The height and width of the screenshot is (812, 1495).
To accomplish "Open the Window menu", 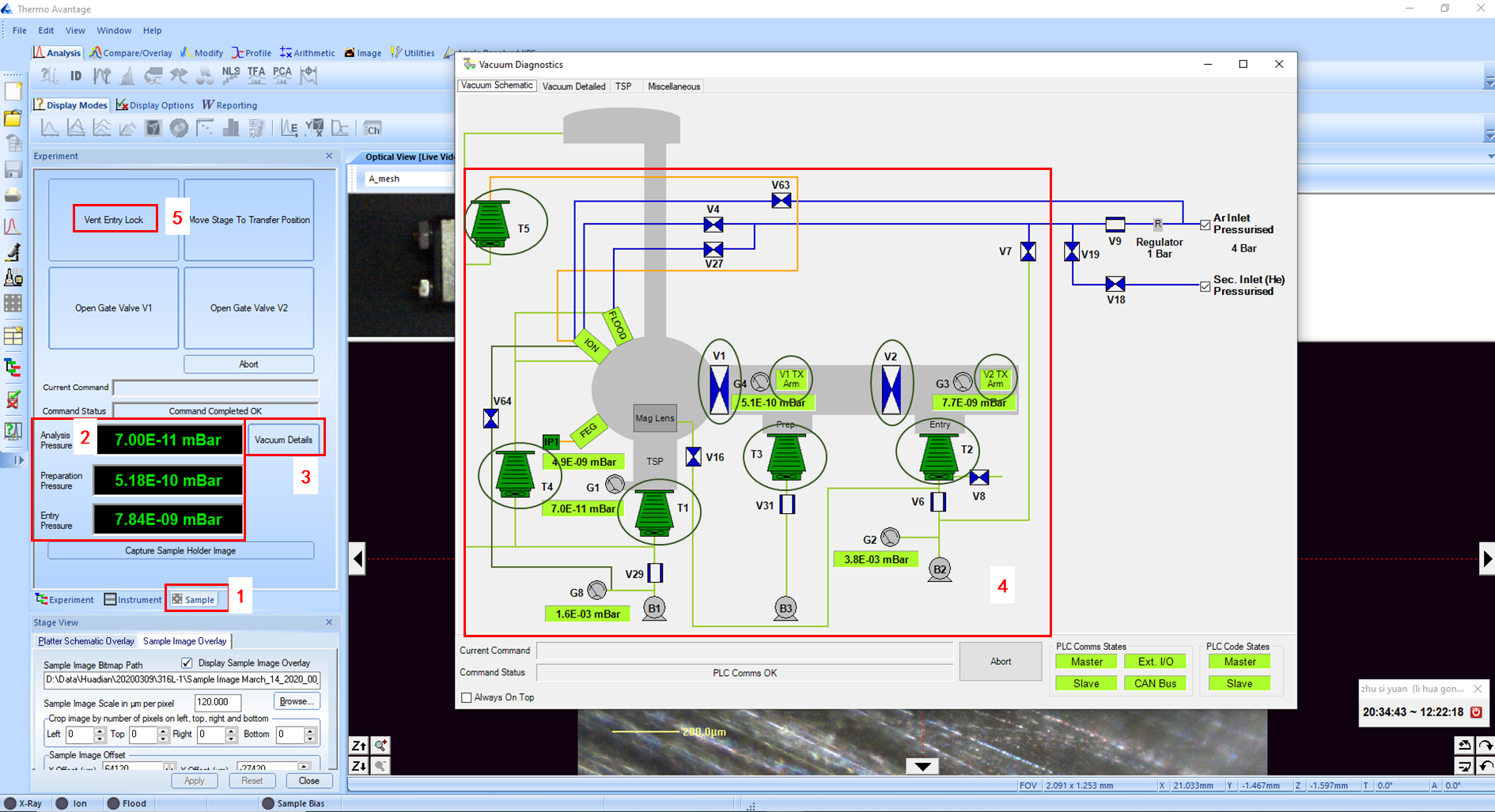I will [x=114, y=30].
